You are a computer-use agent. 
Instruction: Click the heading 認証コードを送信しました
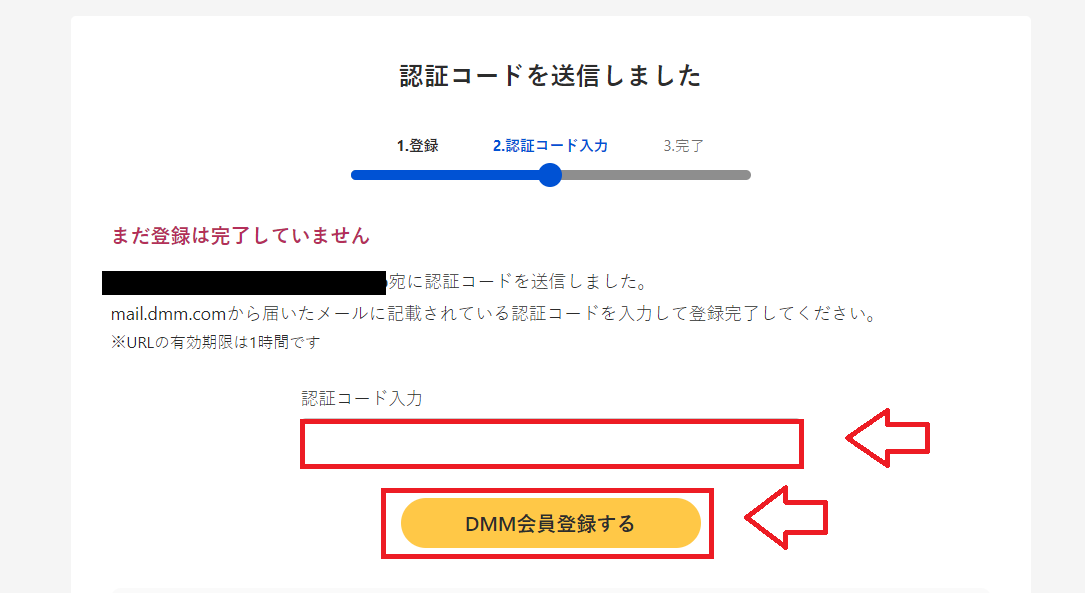pos(550,75)
